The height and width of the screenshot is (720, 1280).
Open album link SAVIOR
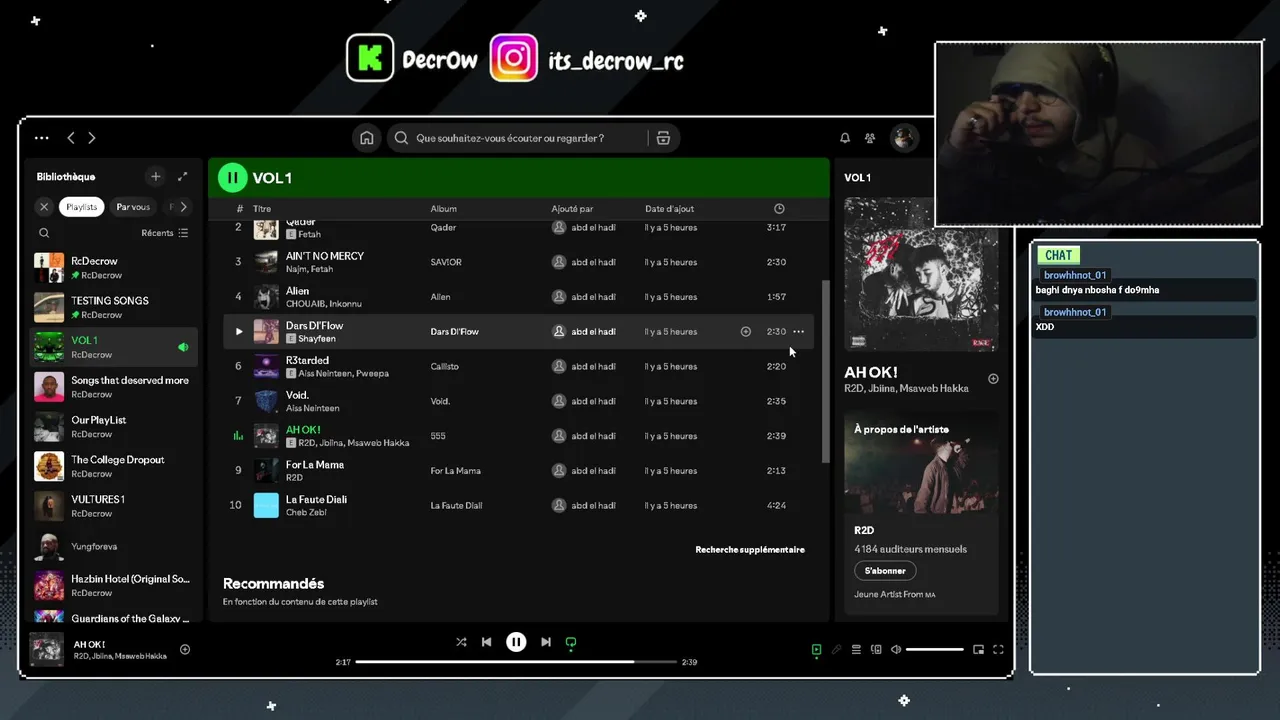446,262
